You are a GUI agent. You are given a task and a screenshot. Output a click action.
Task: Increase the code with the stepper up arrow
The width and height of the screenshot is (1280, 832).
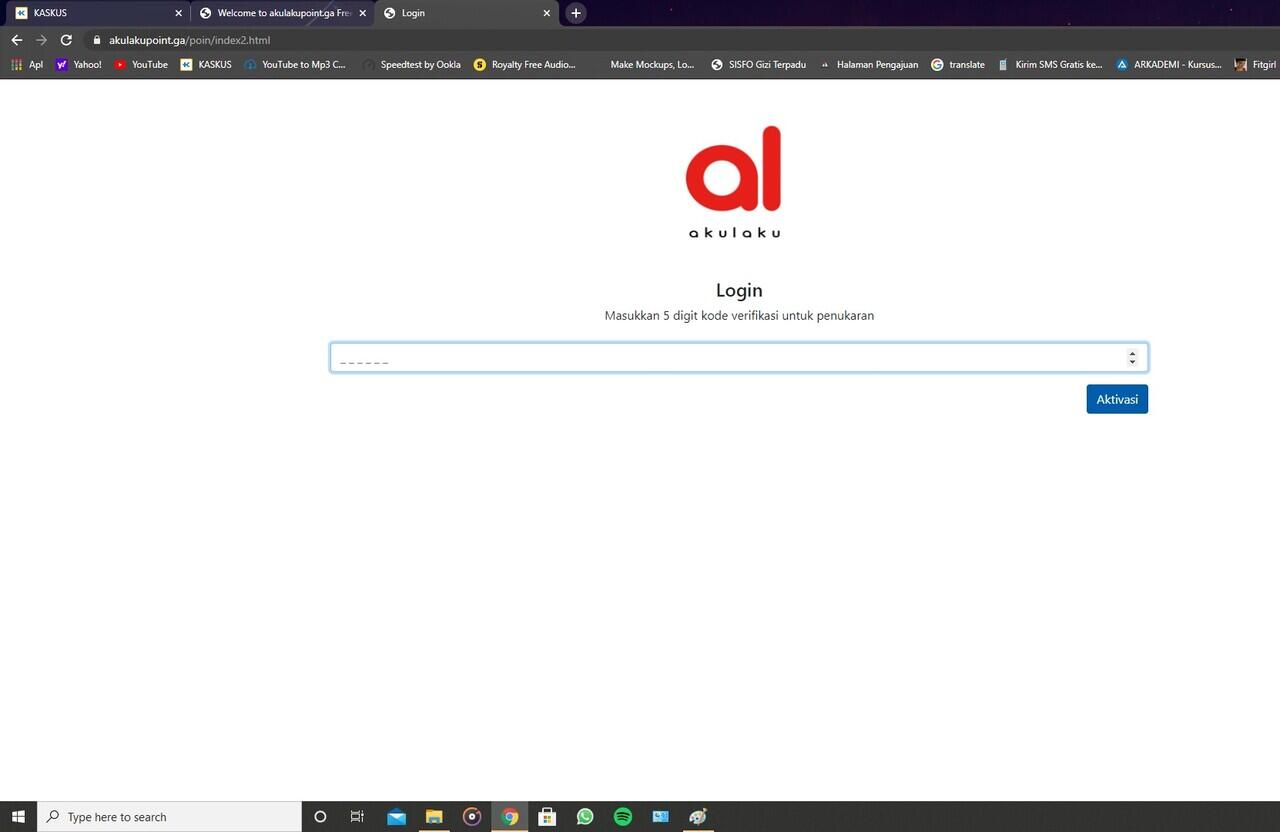[x=1132, y=353]
